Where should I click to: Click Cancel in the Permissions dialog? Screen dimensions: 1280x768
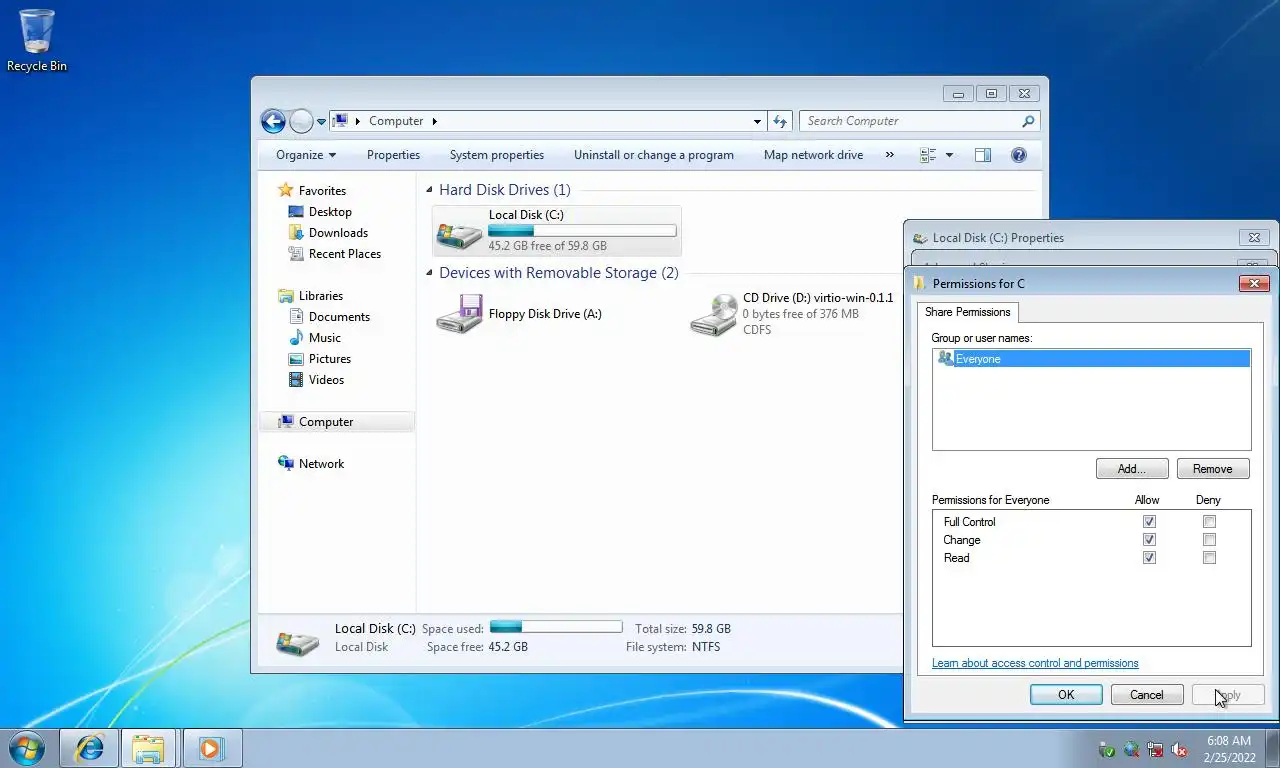[1147, 695]
